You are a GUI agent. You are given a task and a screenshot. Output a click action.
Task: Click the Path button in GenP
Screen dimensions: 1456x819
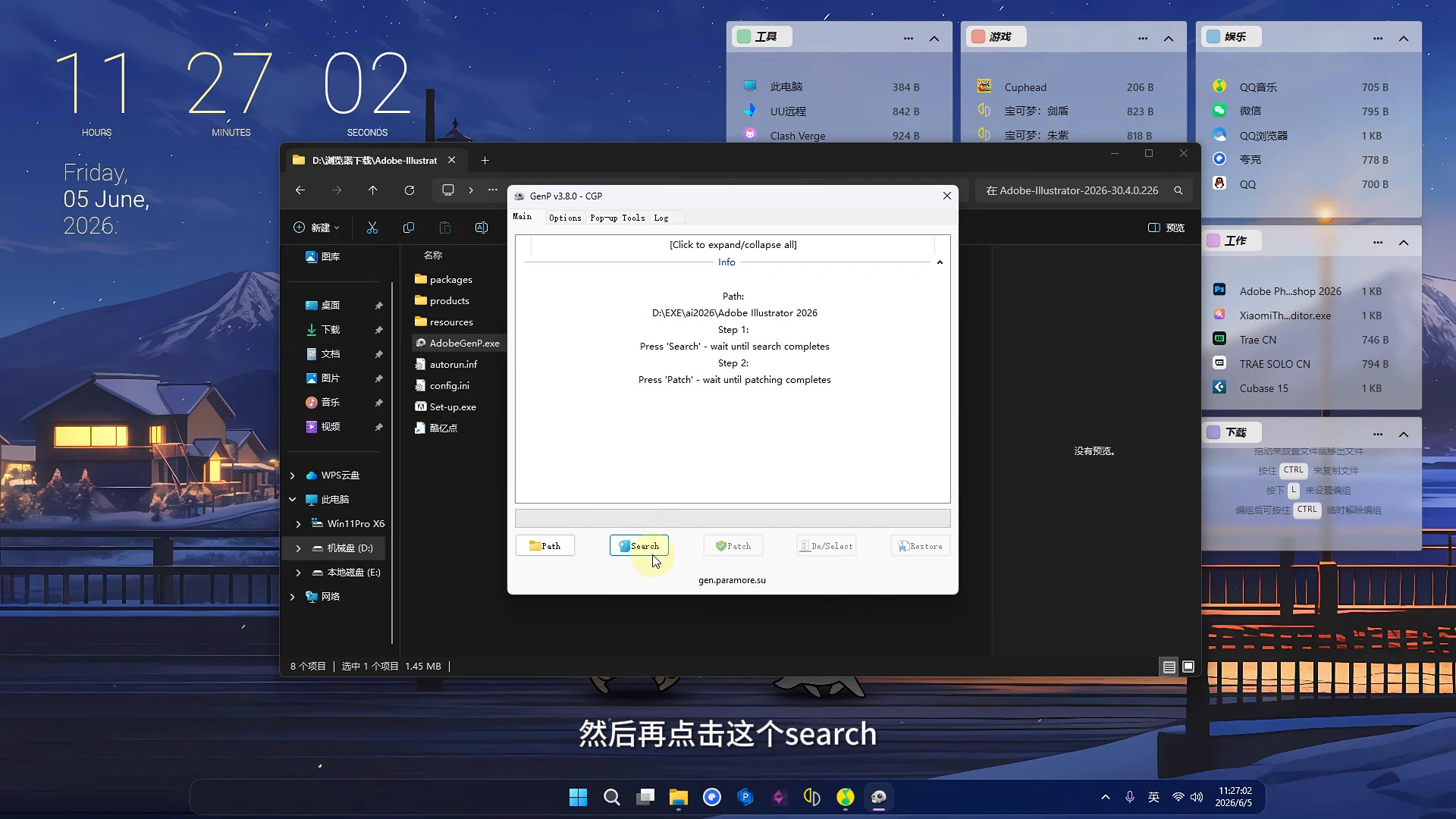(x=545, y=546)
